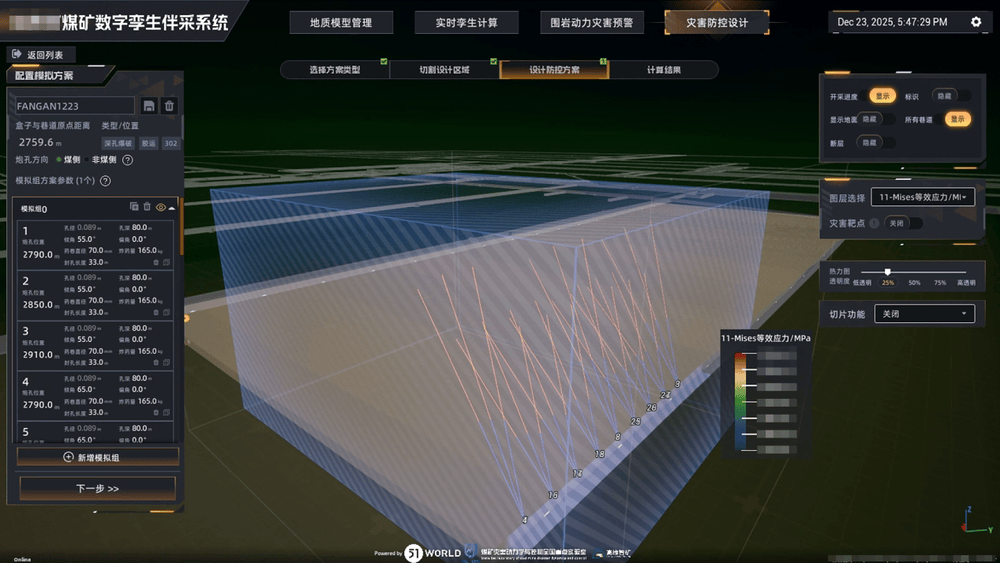Open the settings gear beside the date
The image size is (1000, 563).
point(976,22)
